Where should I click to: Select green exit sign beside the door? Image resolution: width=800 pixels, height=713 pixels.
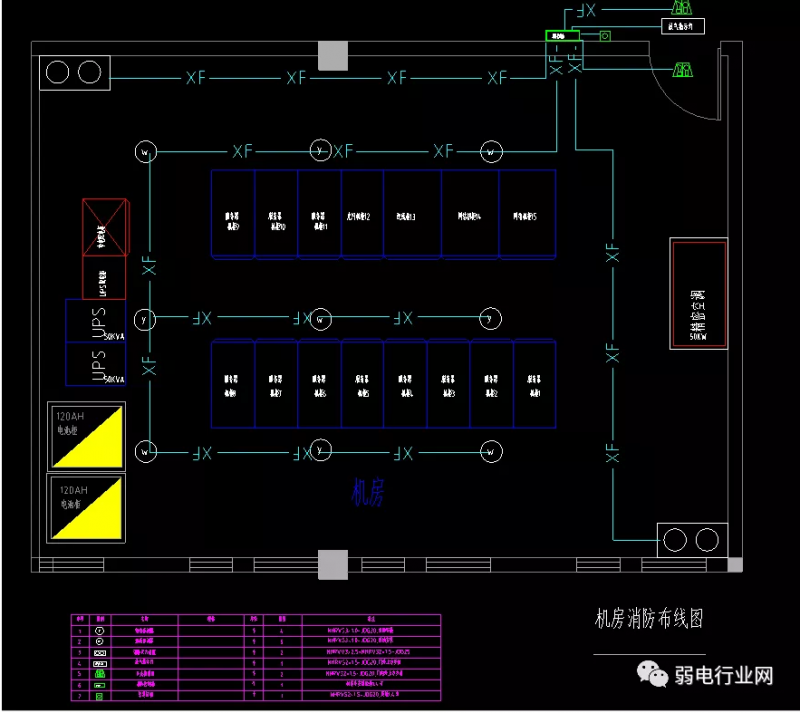point(684,69)
